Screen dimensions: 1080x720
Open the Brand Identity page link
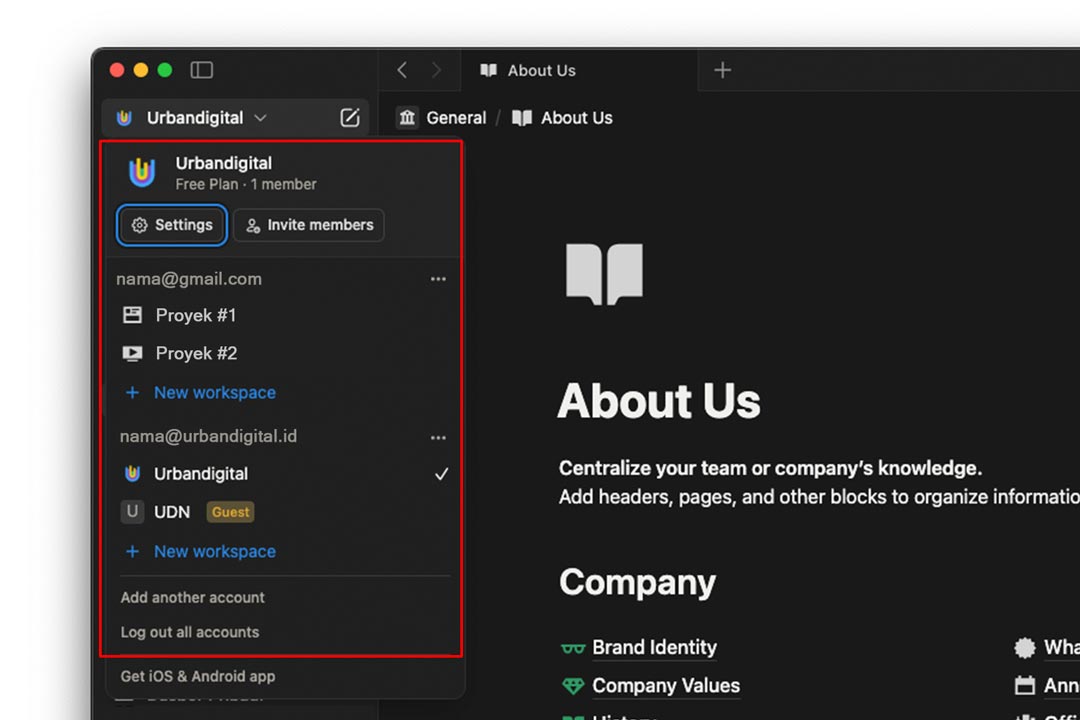pyautogui.click(x=654, y=648)
